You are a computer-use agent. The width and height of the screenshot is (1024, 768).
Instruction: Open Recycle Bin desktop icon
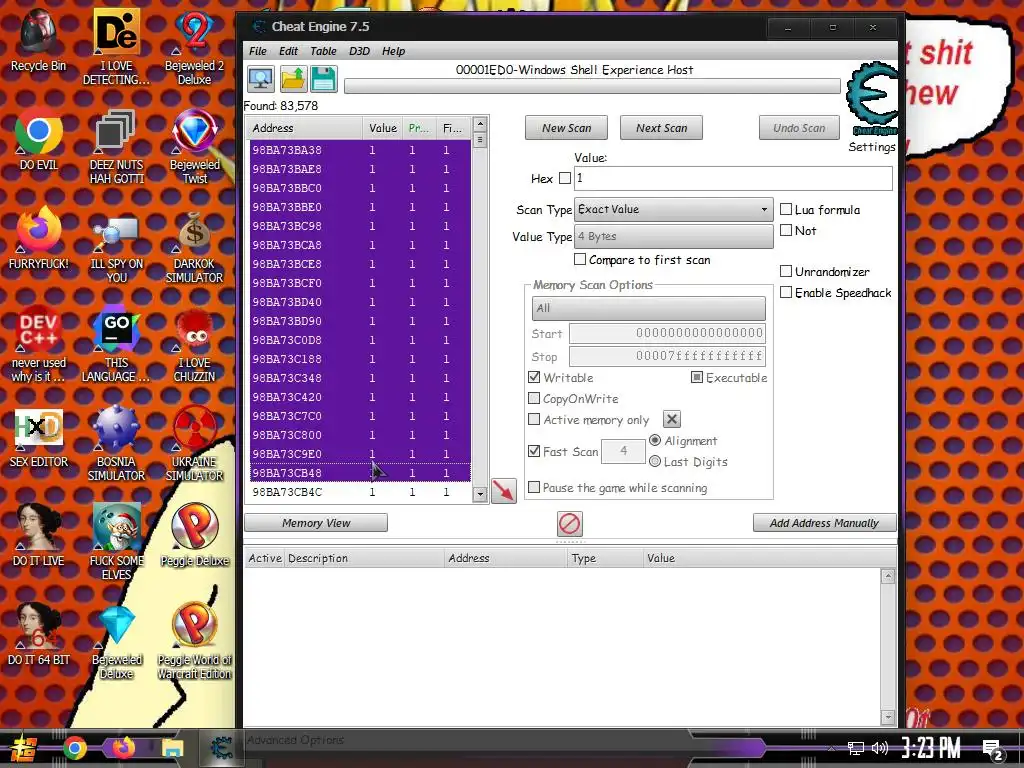click(39, 41)
